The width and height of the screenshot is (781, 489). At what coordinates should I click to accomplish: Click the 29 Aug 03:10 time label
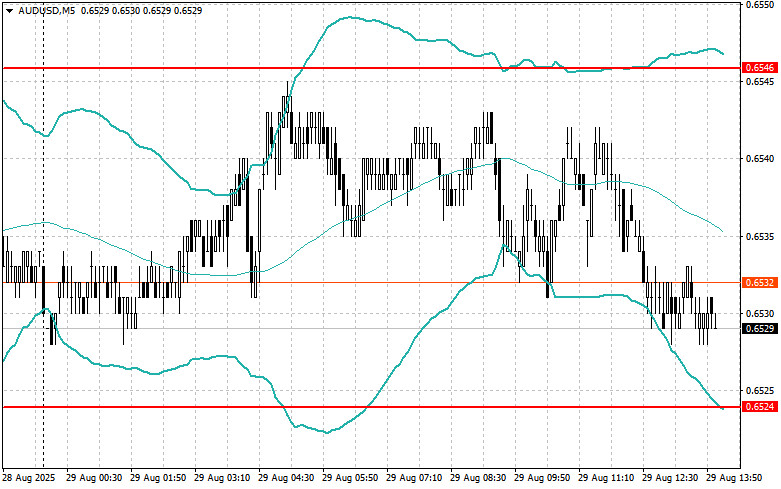(x=222, y=478)
